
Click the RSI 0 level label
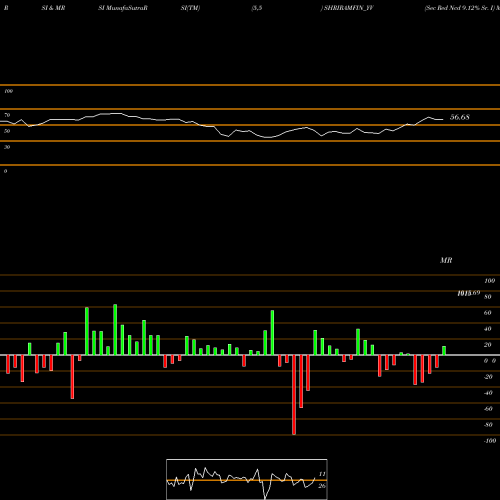point(5,171)
